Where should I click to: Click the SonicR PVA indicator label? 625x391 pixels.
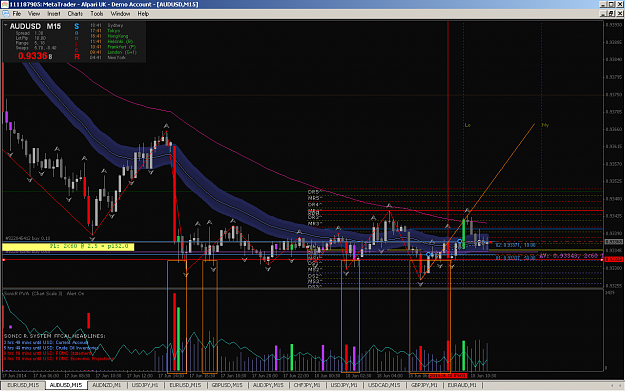click(44, 293)
